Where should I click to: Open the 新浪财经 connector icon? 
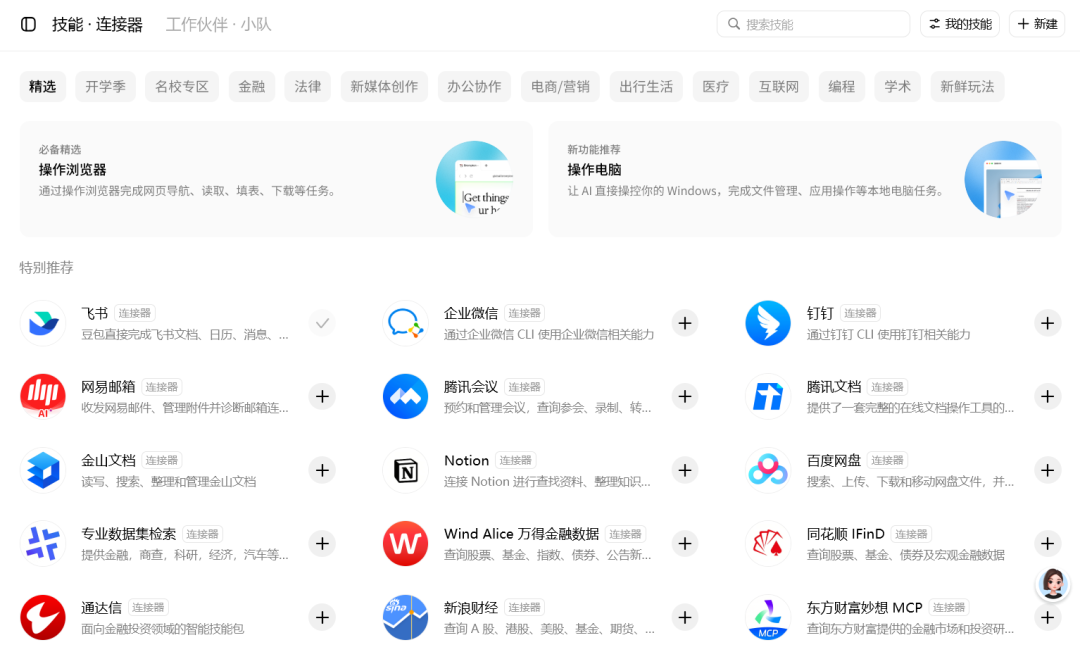coord(405,618)
